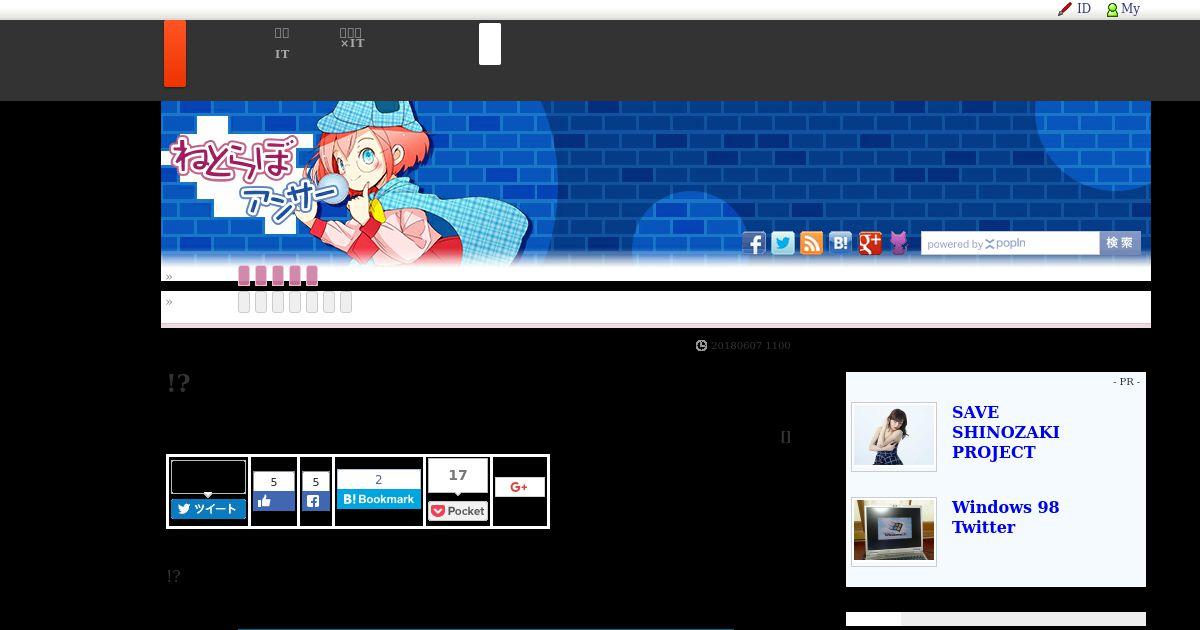Click the Hatena bookmark count showing 2

pyautogui.click(x=379, y=480)
